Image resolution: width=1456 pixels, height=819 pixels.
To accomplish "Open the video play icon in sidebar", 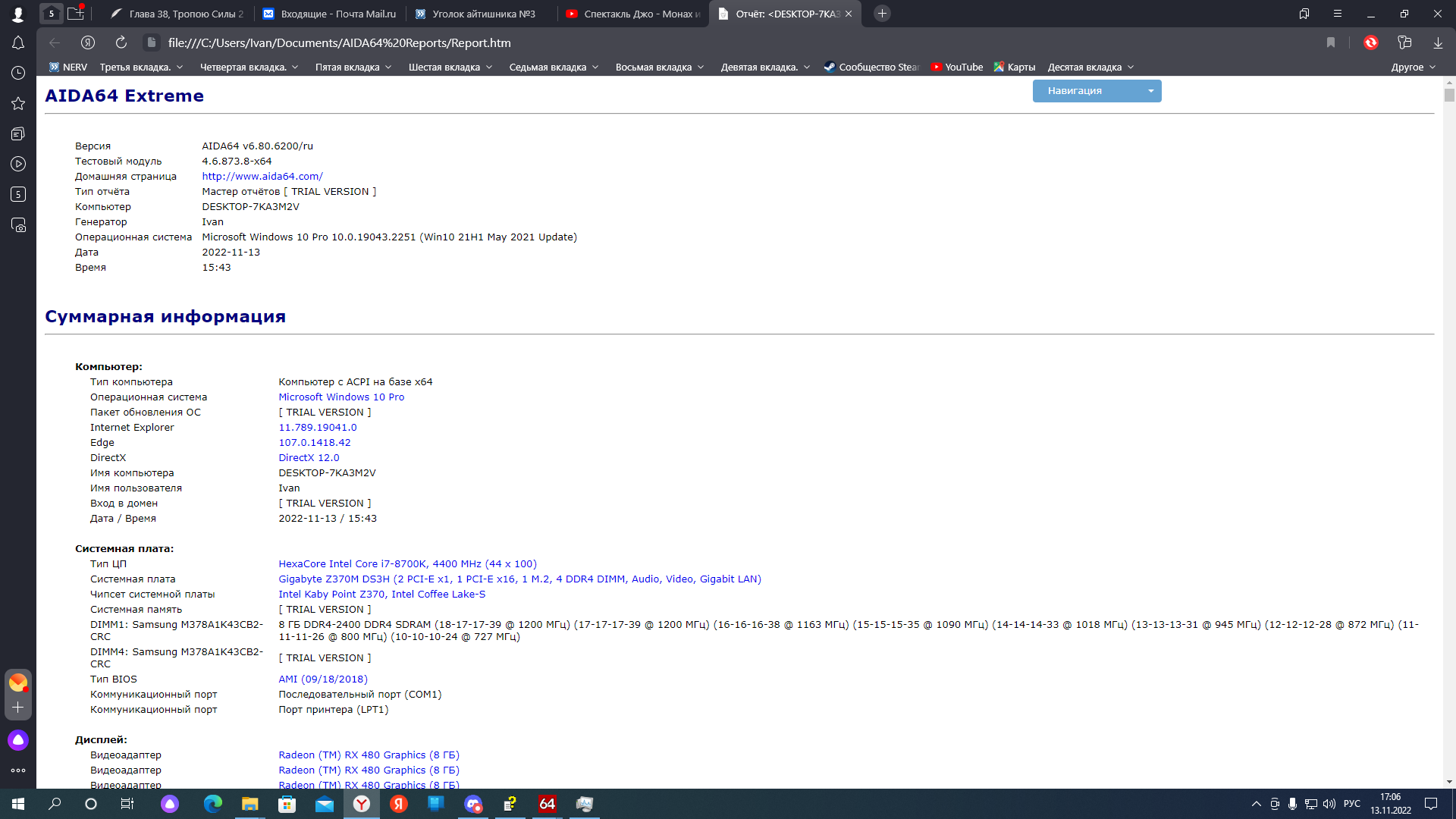I will (18, 164).
